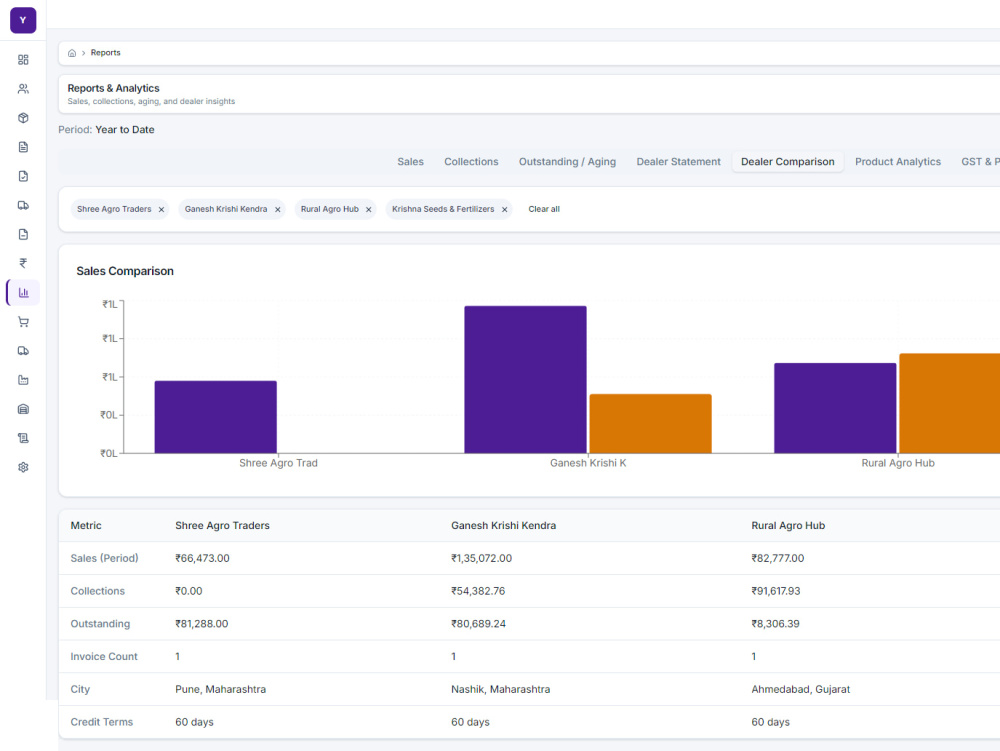Open the shopping cart sidebar icon

click(23, 322)
